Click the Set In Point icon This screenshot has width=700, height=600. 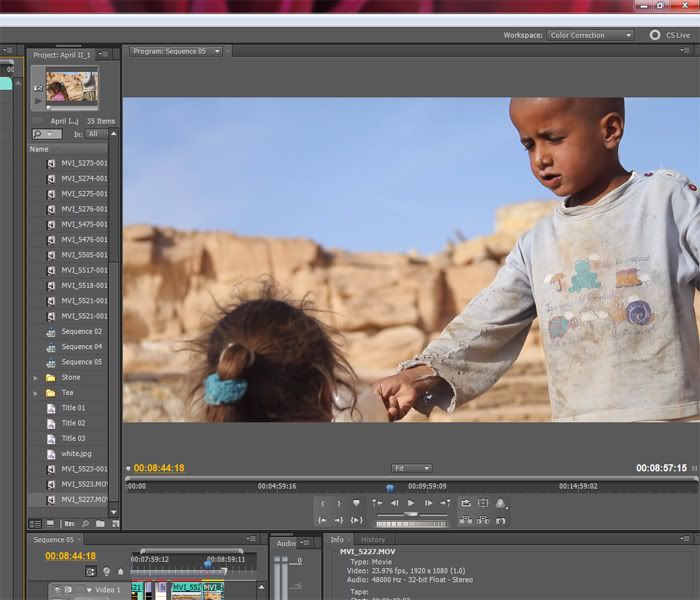(322, 503)
